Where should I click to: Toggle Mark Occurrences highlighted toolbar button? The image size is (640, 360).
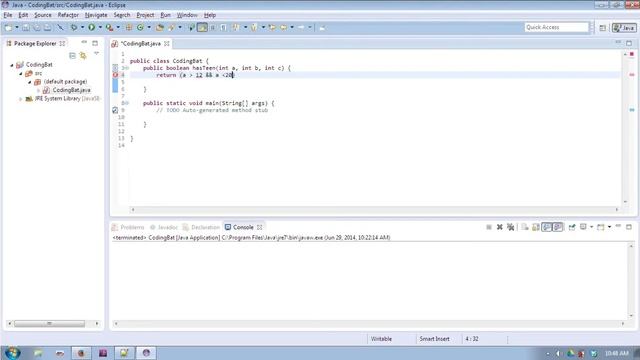click(x=202, y=27)
